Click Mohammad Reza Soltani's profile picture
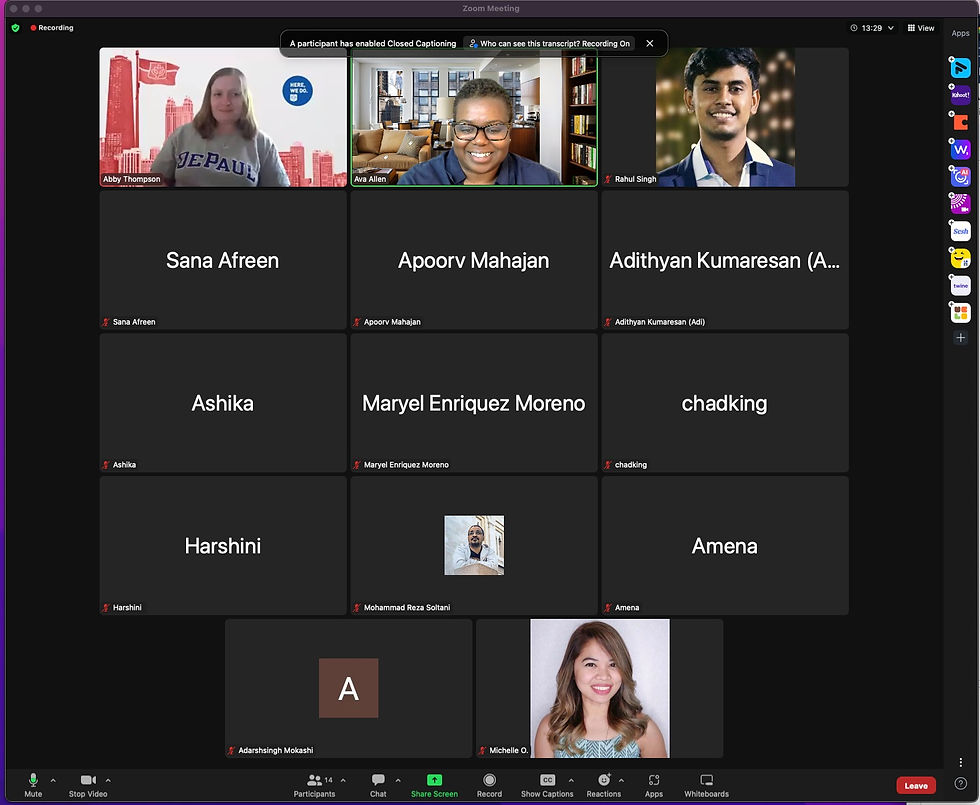 pyautogui.click(x=474, y=545)
